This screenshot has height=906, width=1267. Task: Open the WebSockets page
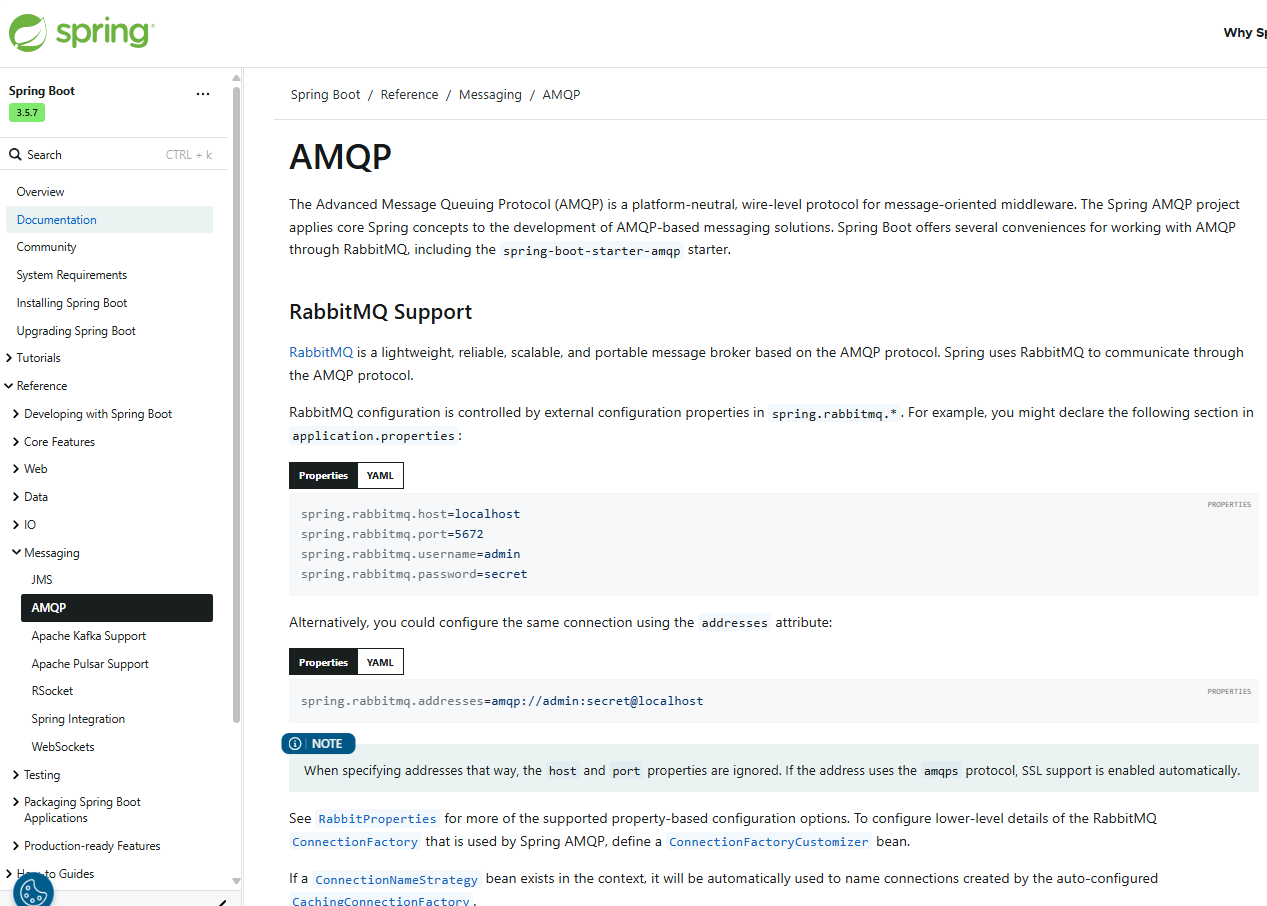point(63,747)
